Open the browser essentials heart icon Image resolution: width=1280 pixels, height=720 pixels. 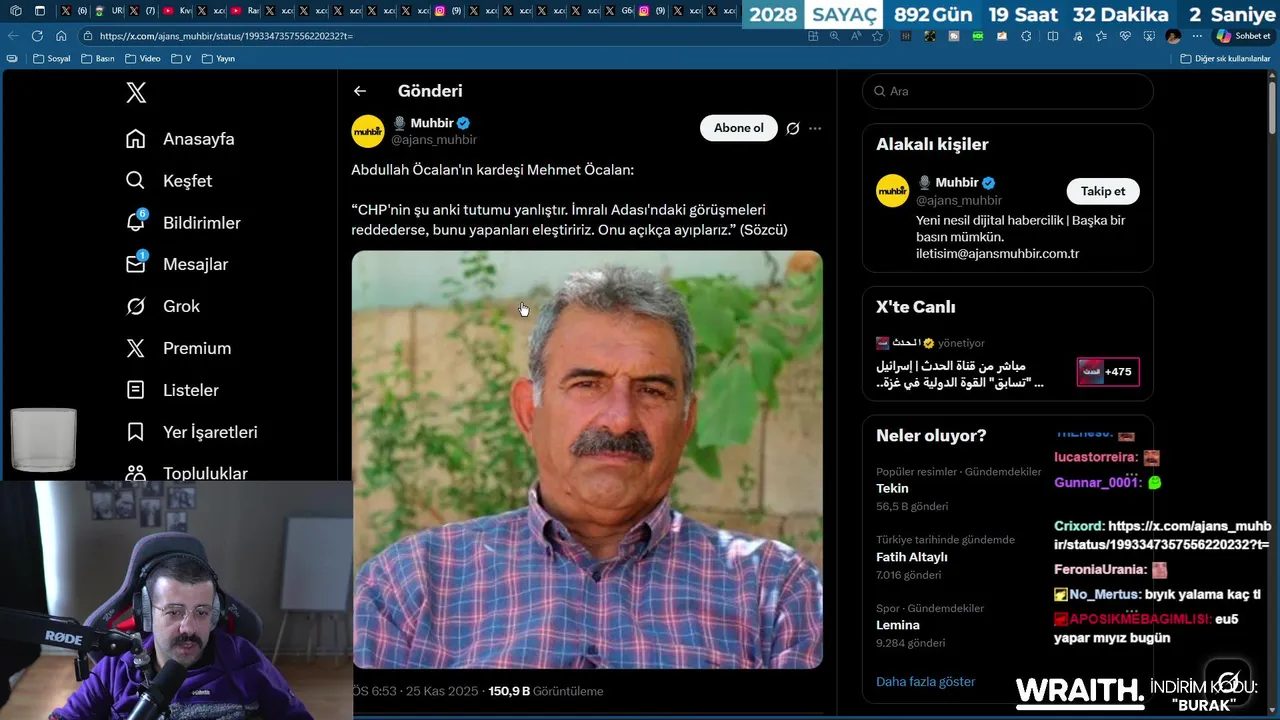1125,36
